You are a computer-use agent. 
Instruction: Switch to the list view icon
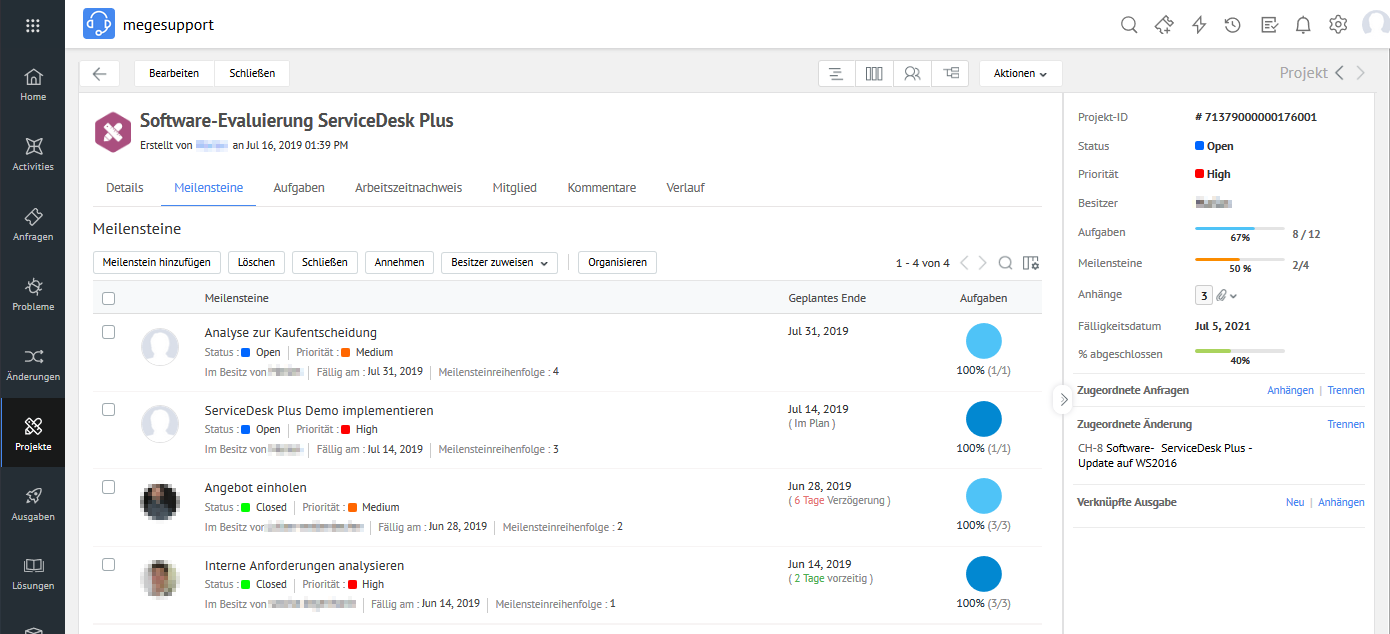pyautogui.click(x=836, y=73)
